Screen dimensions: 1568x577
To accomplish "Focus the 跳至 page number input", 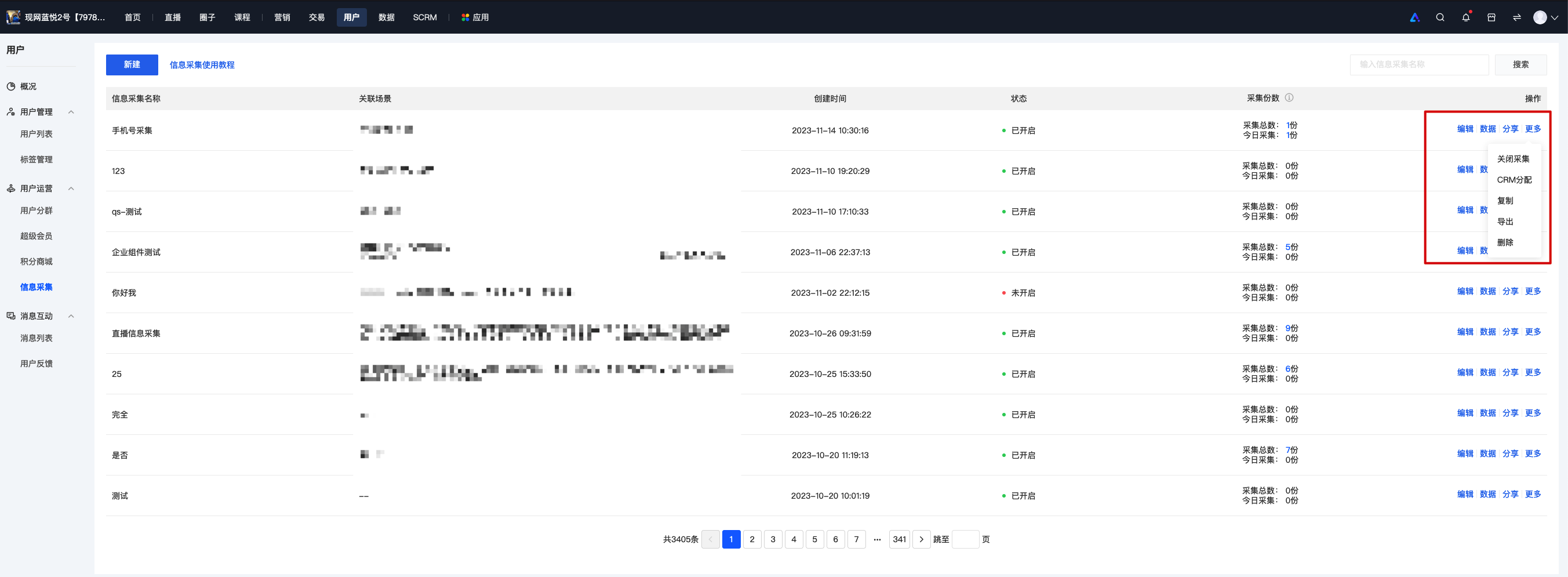I will coord(965,539).
